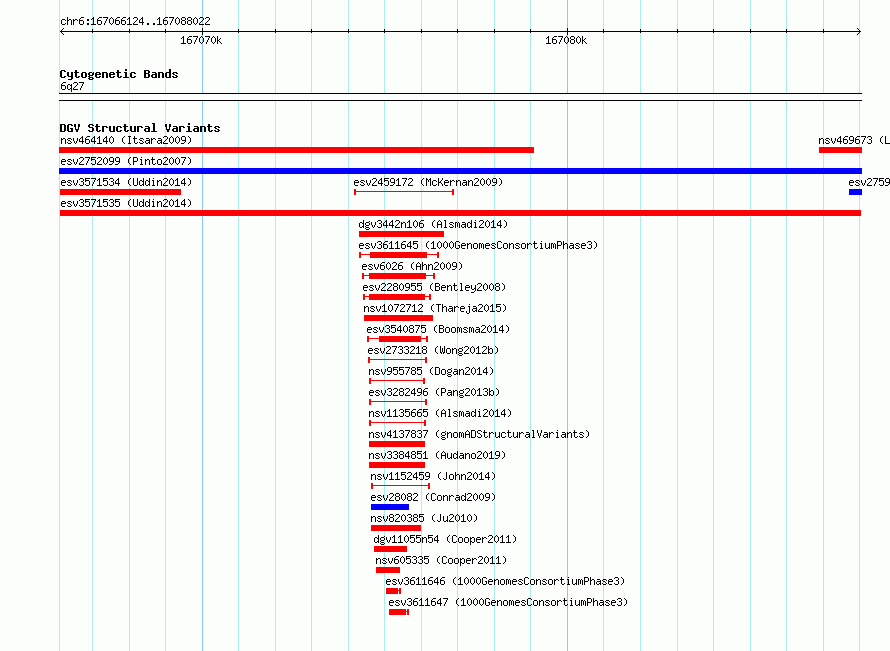
Task: Click the thin red line under nsv1135665
Action: click(397, 423)
